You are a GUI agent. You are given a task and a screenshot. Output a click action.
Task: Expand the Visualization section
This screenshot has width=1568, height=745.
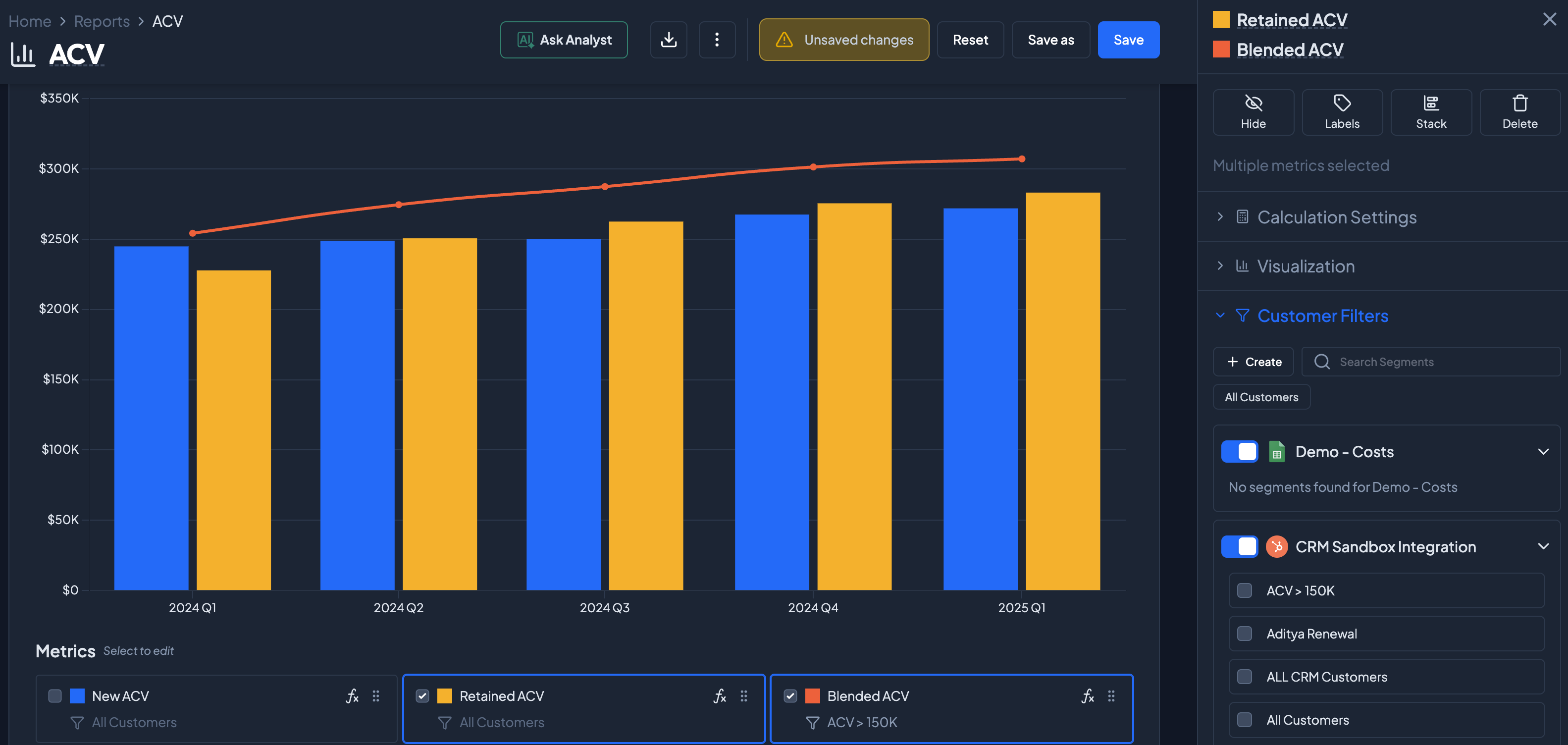[1306, 266]
